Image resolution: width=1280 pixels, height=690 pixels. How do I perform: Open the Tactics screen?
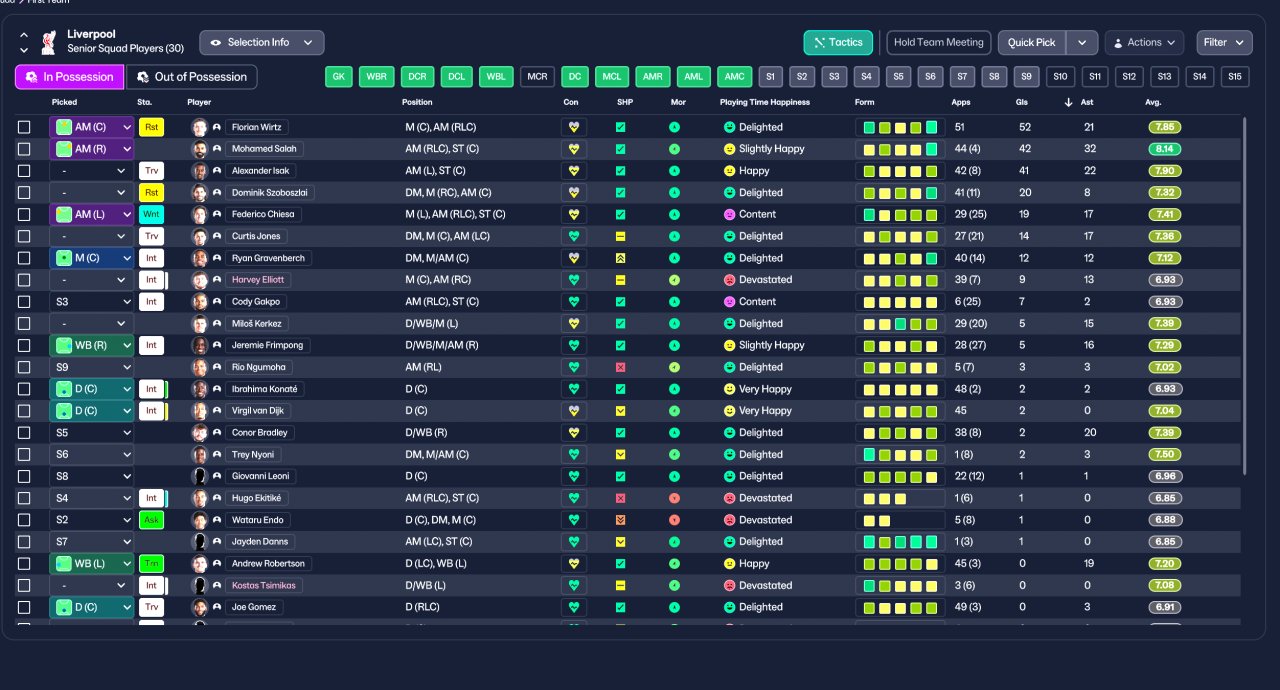point(838,43)
